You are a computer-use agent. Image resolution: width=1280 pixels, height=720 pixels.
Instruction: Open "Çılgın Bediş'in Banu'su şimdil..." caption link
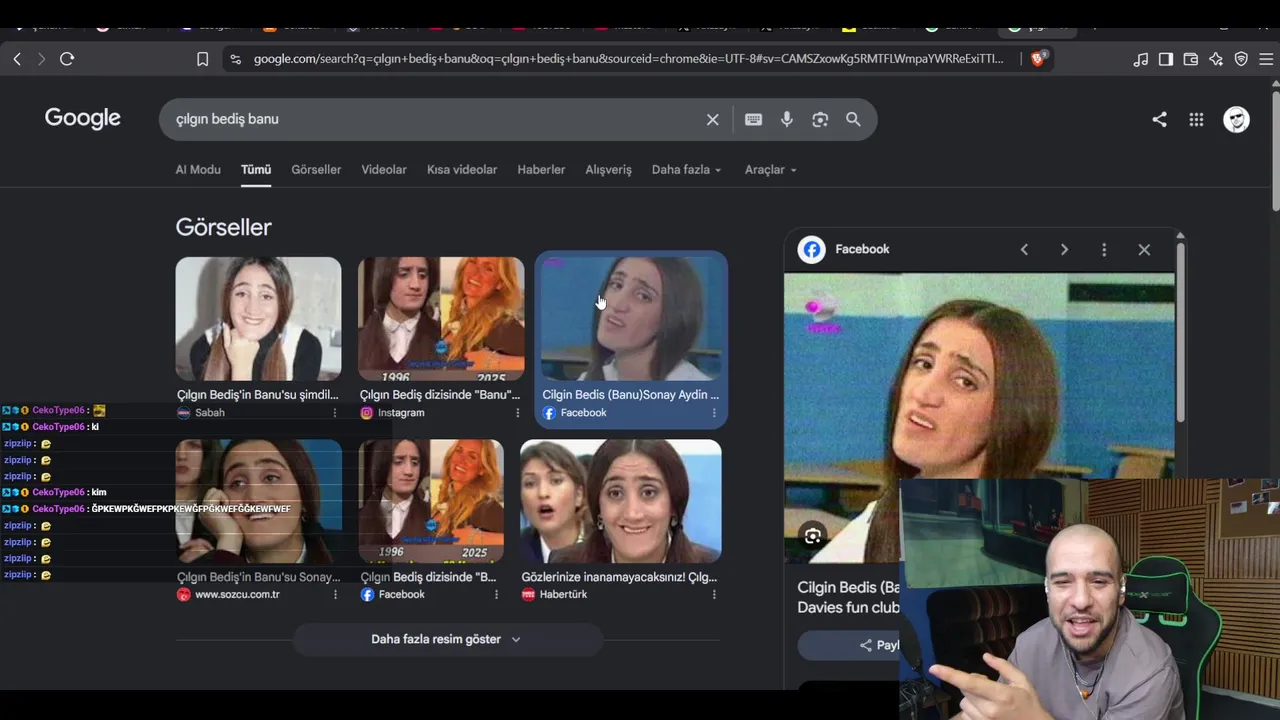point(258,395)
